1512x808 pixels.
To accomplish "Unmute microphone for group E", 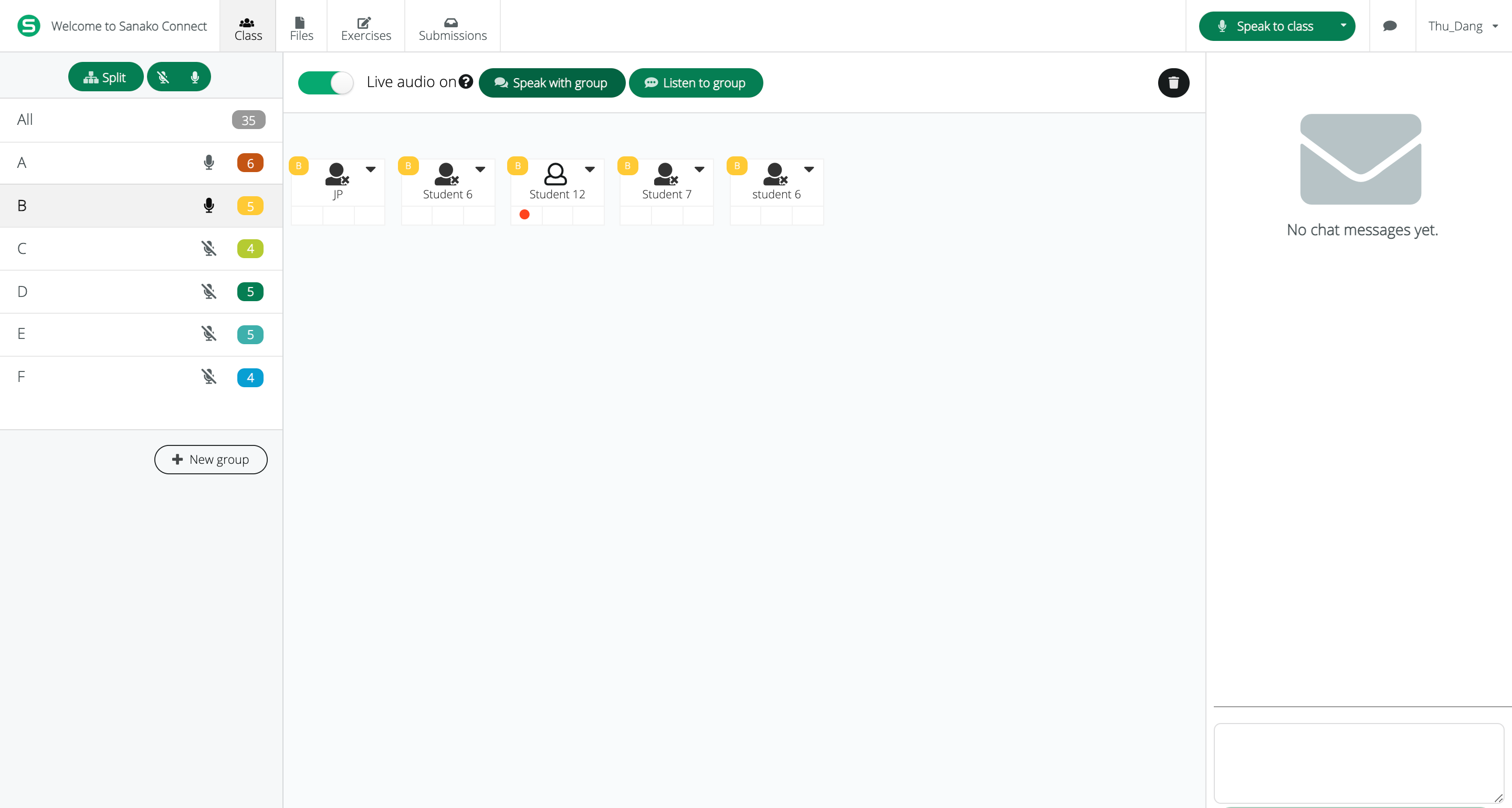I will (x=208, y=334).
